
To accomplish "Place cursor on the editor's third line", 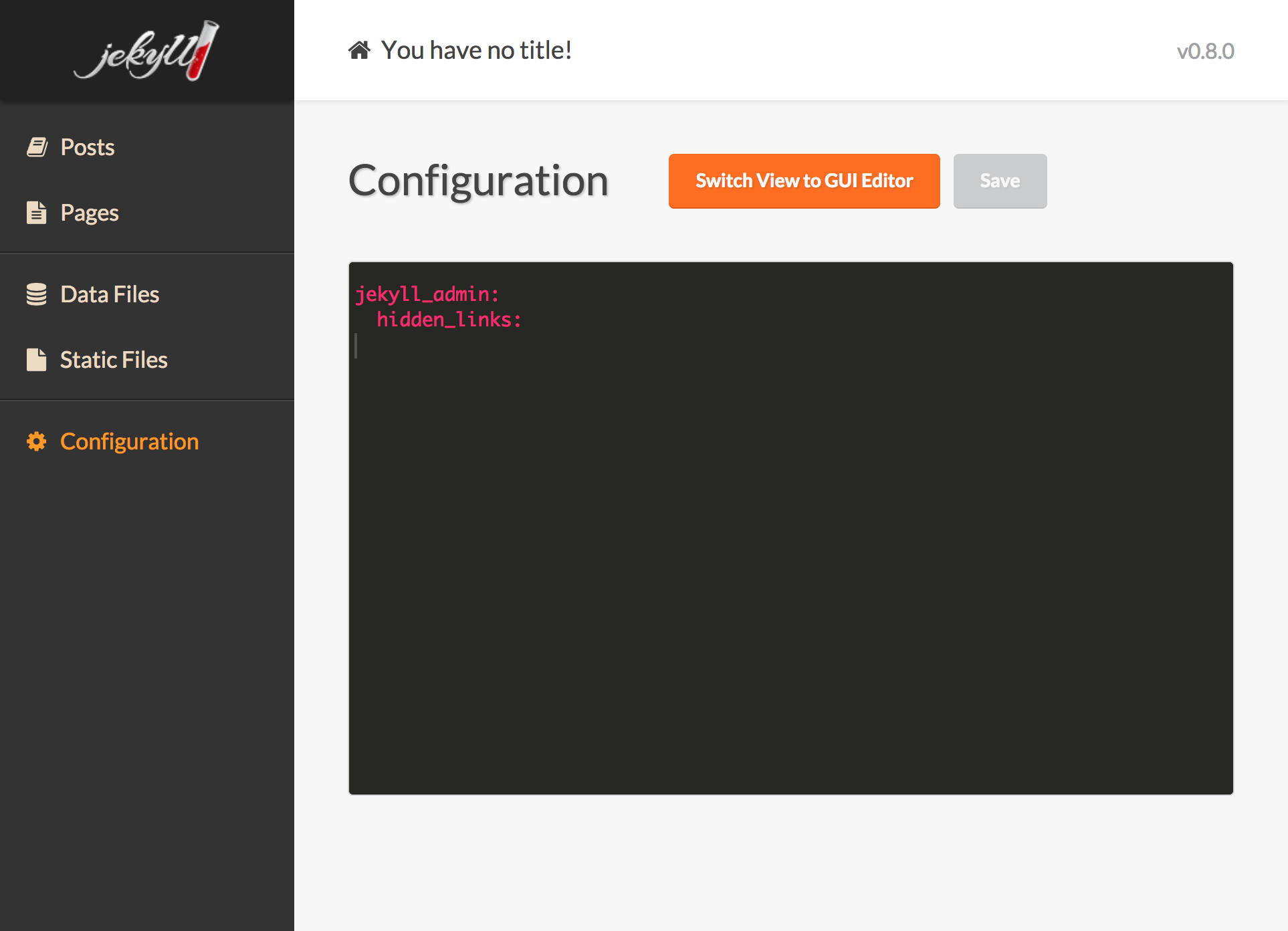I will pyautogui.click(x=790, y=346).
